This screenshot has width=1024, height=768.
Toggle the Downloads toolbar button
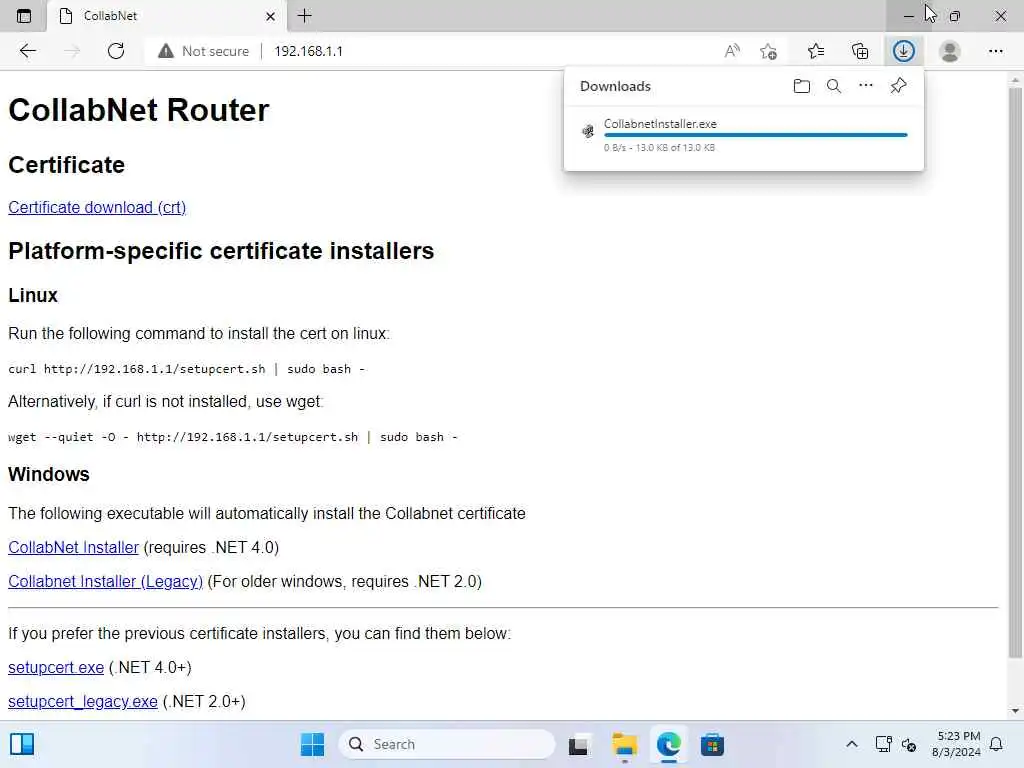pyautogui.click(x=904, y=51)
